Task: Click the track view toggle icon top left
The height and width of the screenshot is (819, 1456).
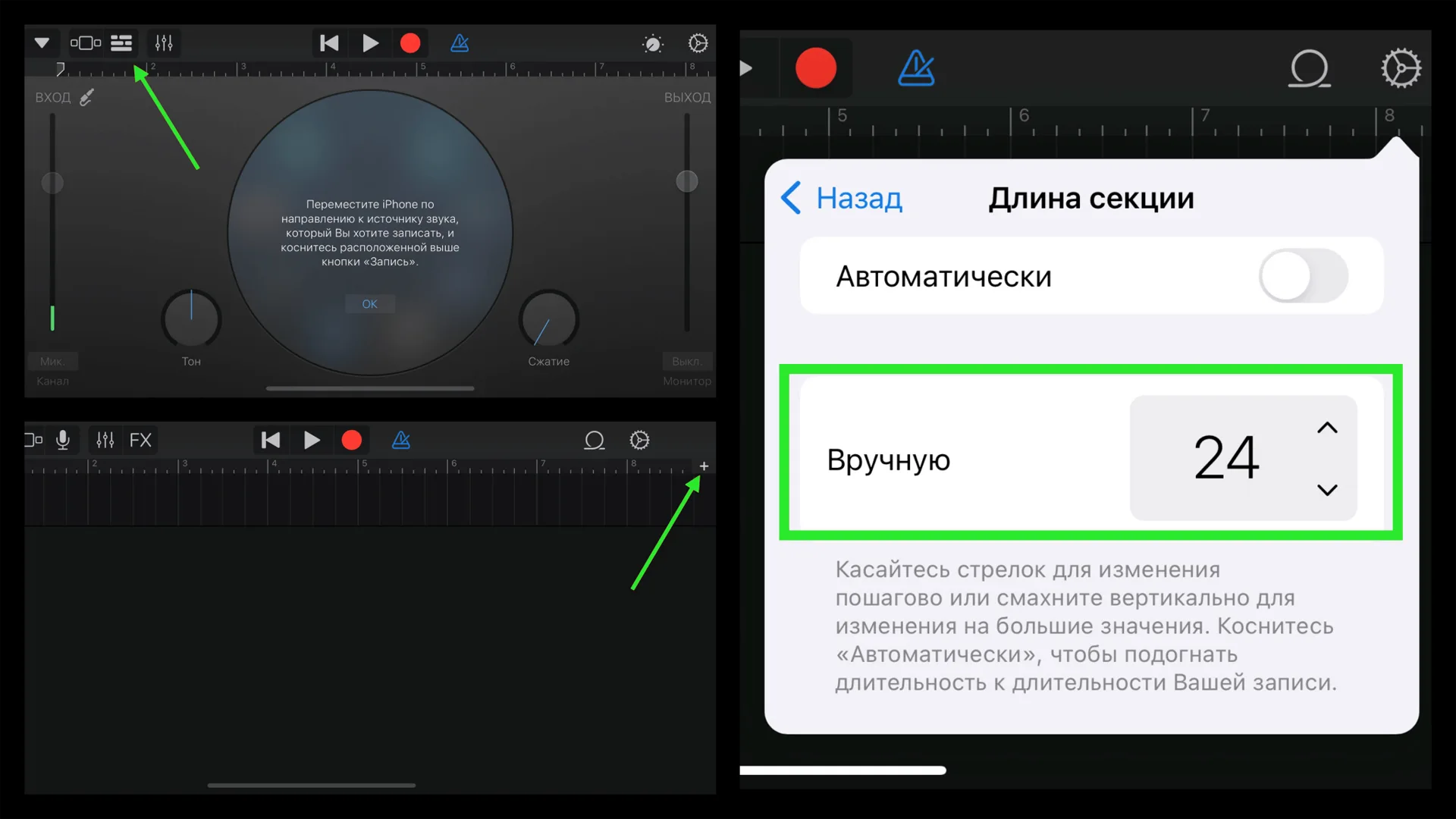Action: (121, 42)
